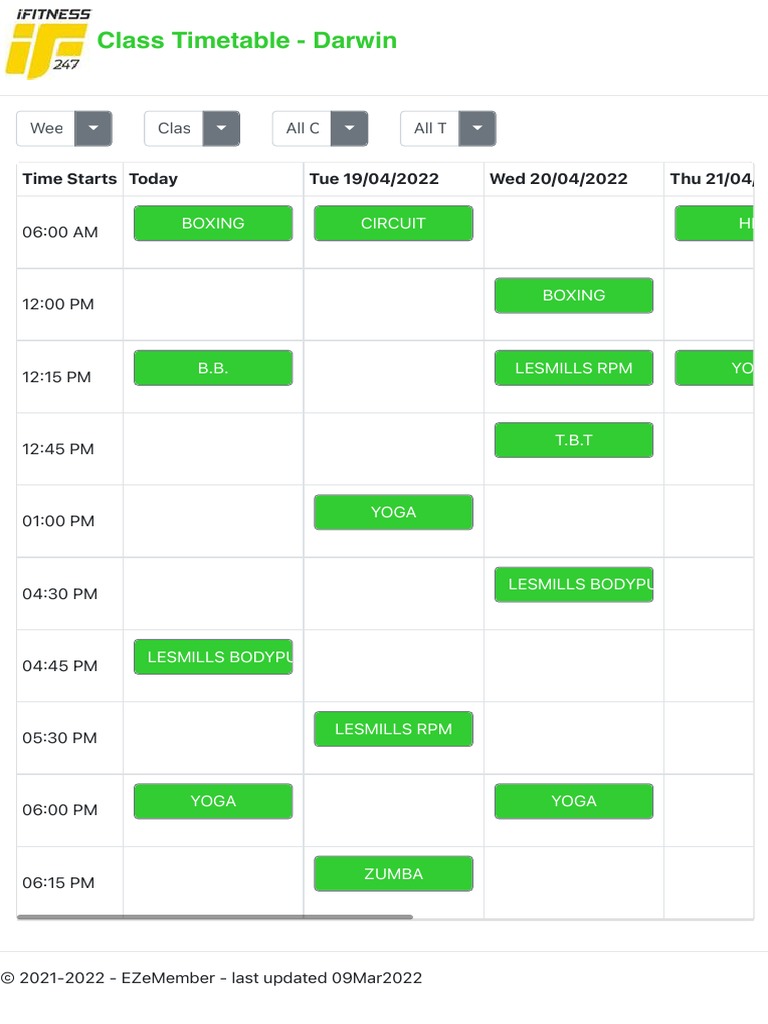This screenshot has width=768, height=1024.
Task: Open the Zumba class on Tuesday
Action: click(393, 874)
